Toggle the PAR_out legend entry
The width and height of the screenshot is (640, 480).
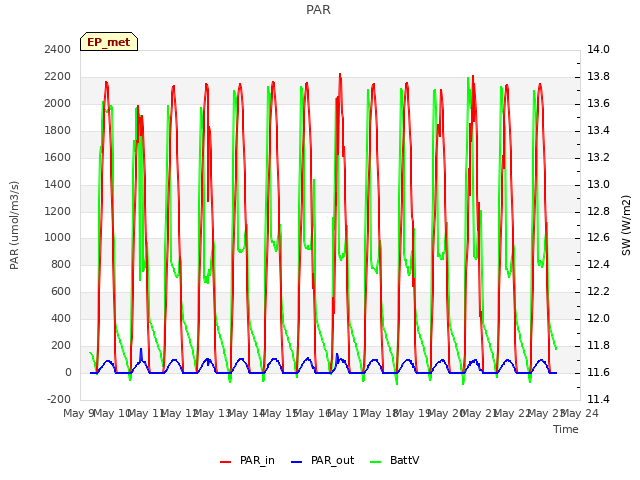pyautogui.click(x=322, y=461)
